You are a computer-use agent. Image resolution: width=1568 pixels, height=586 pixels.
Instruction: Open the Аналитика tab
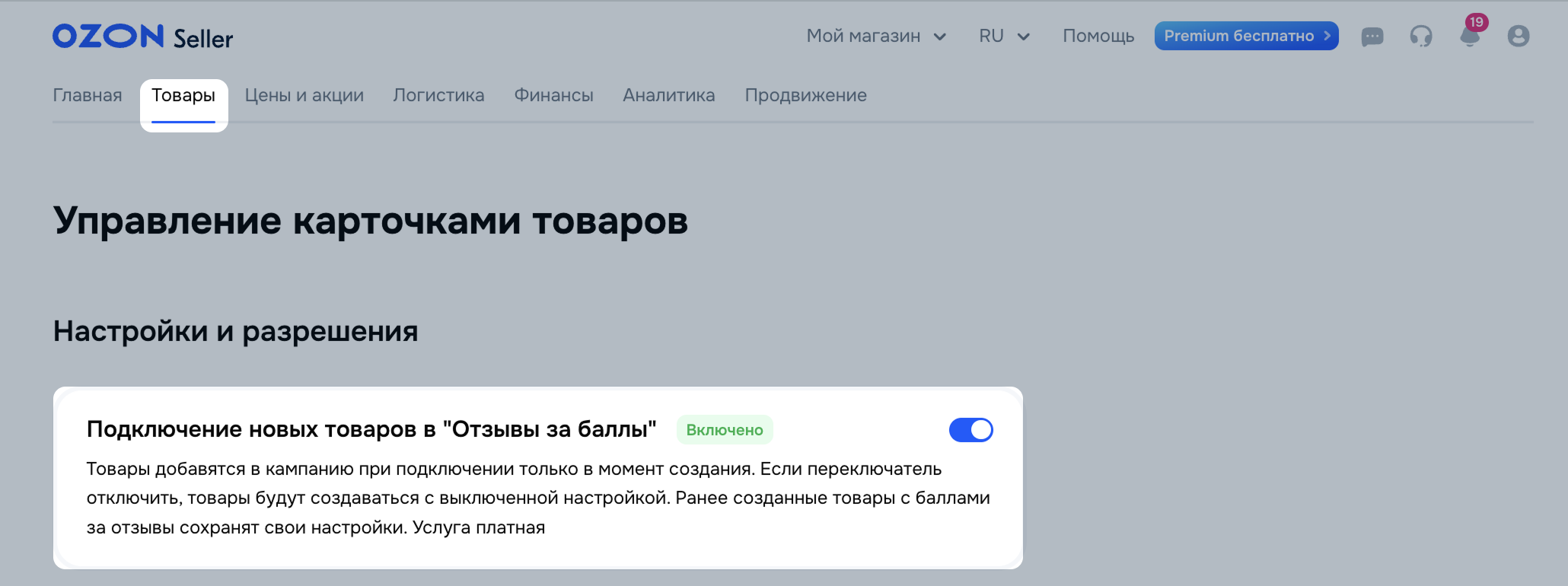(669, 95)
